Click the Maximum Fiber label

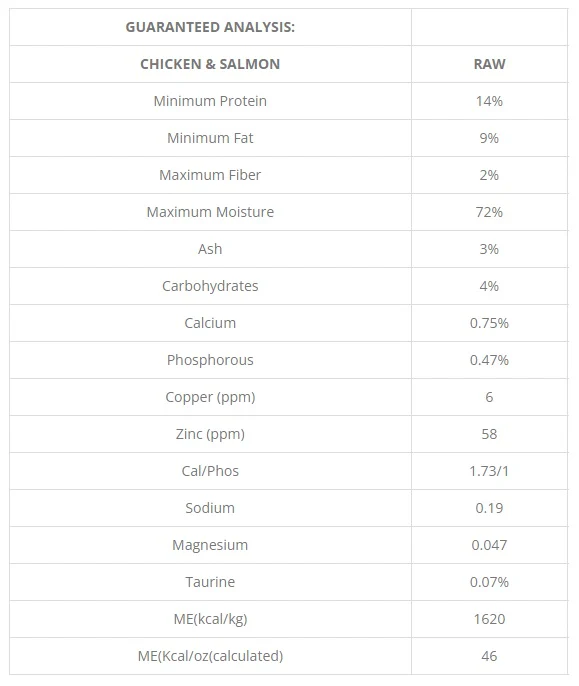(x=210, y=175)
